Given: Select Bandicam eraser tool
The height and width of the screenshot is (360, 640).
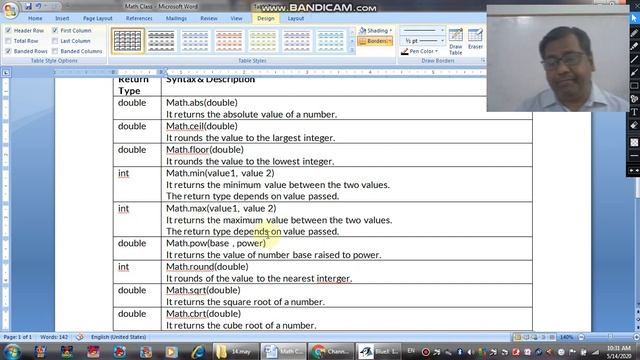Looking at the screenshot, I should tap(634, 125).
